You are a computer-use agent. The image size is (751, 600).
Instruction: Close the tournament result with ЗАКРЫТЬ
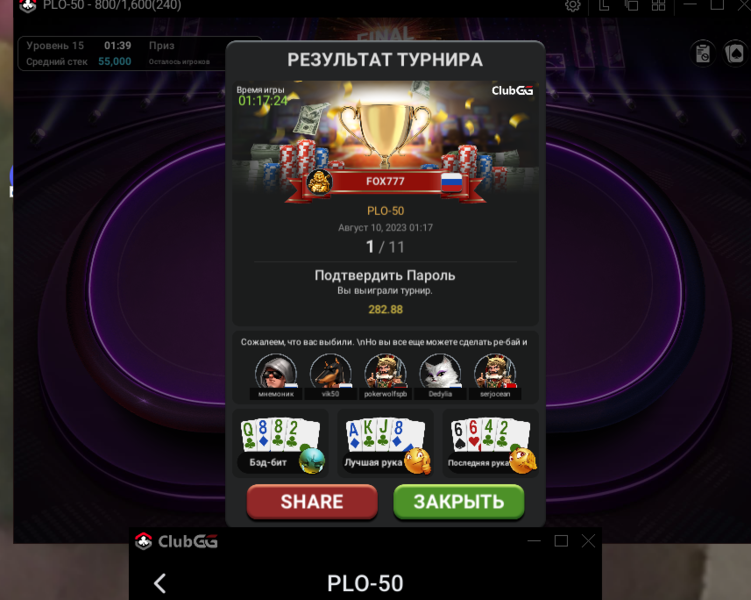pos(458,501)
